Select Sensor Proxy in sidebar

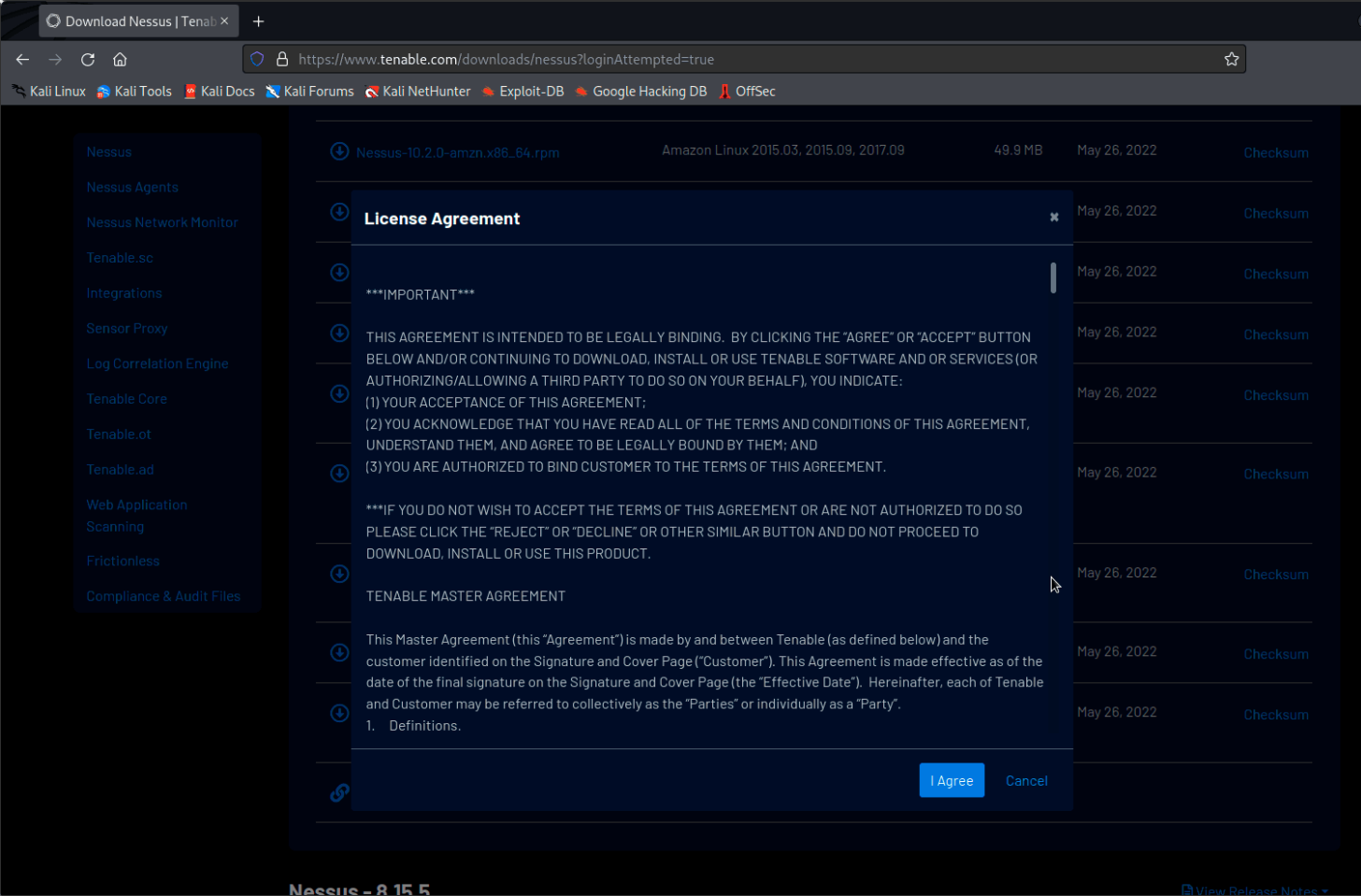[x=127, y=328]
